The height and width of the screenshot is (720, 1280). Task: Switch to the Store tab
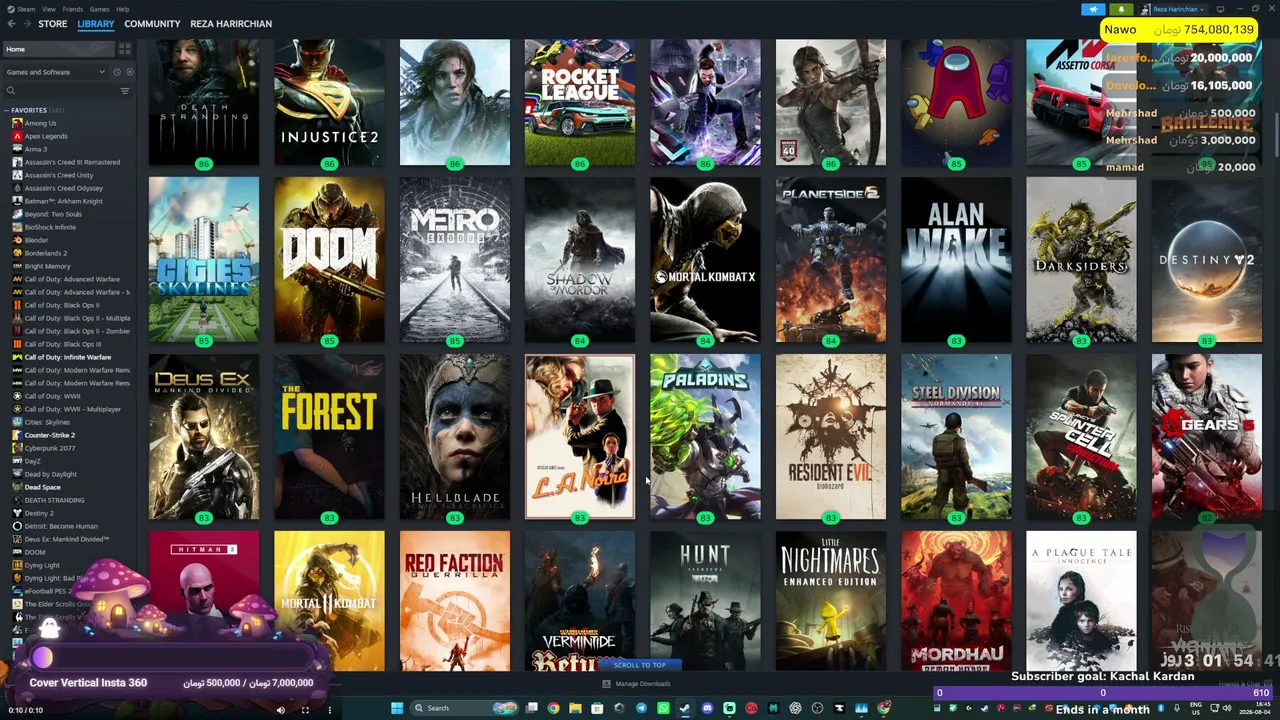pos(52,24)
